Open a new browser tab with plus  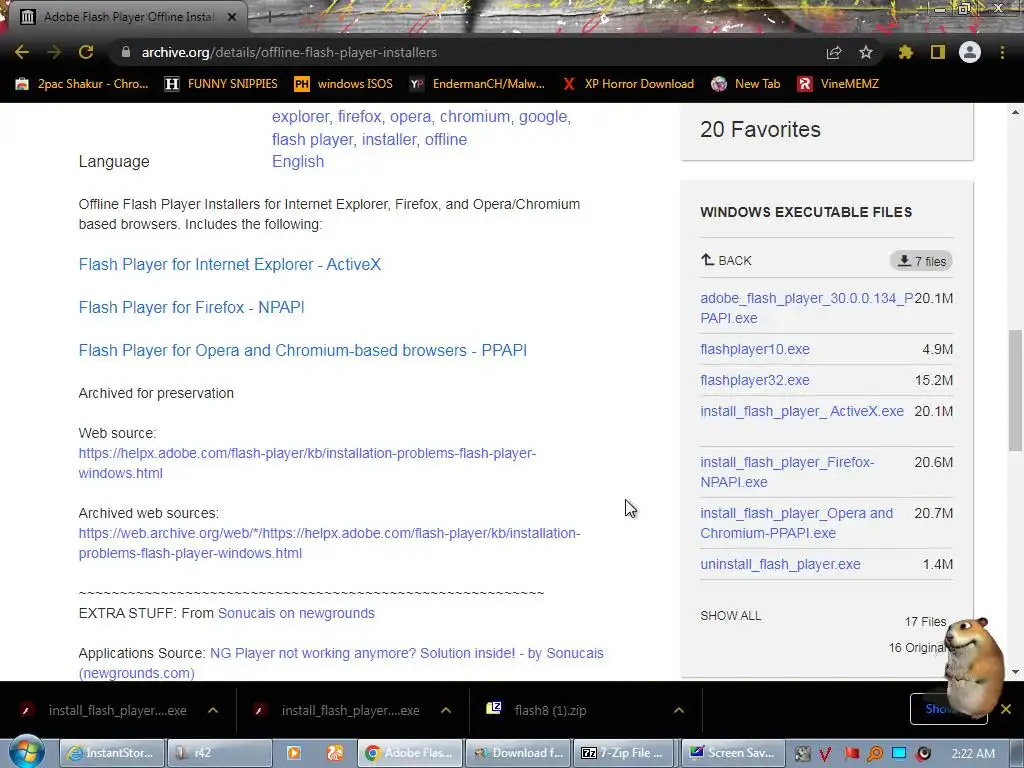[269, 17]
